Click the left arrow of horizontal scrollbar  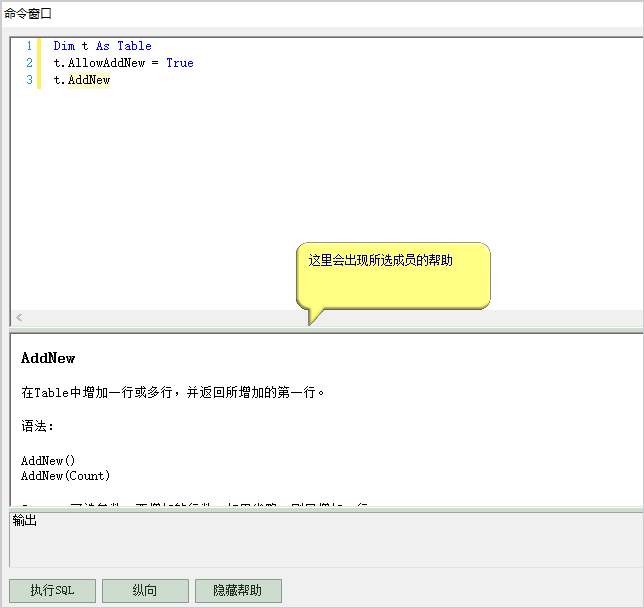(19, 317)
